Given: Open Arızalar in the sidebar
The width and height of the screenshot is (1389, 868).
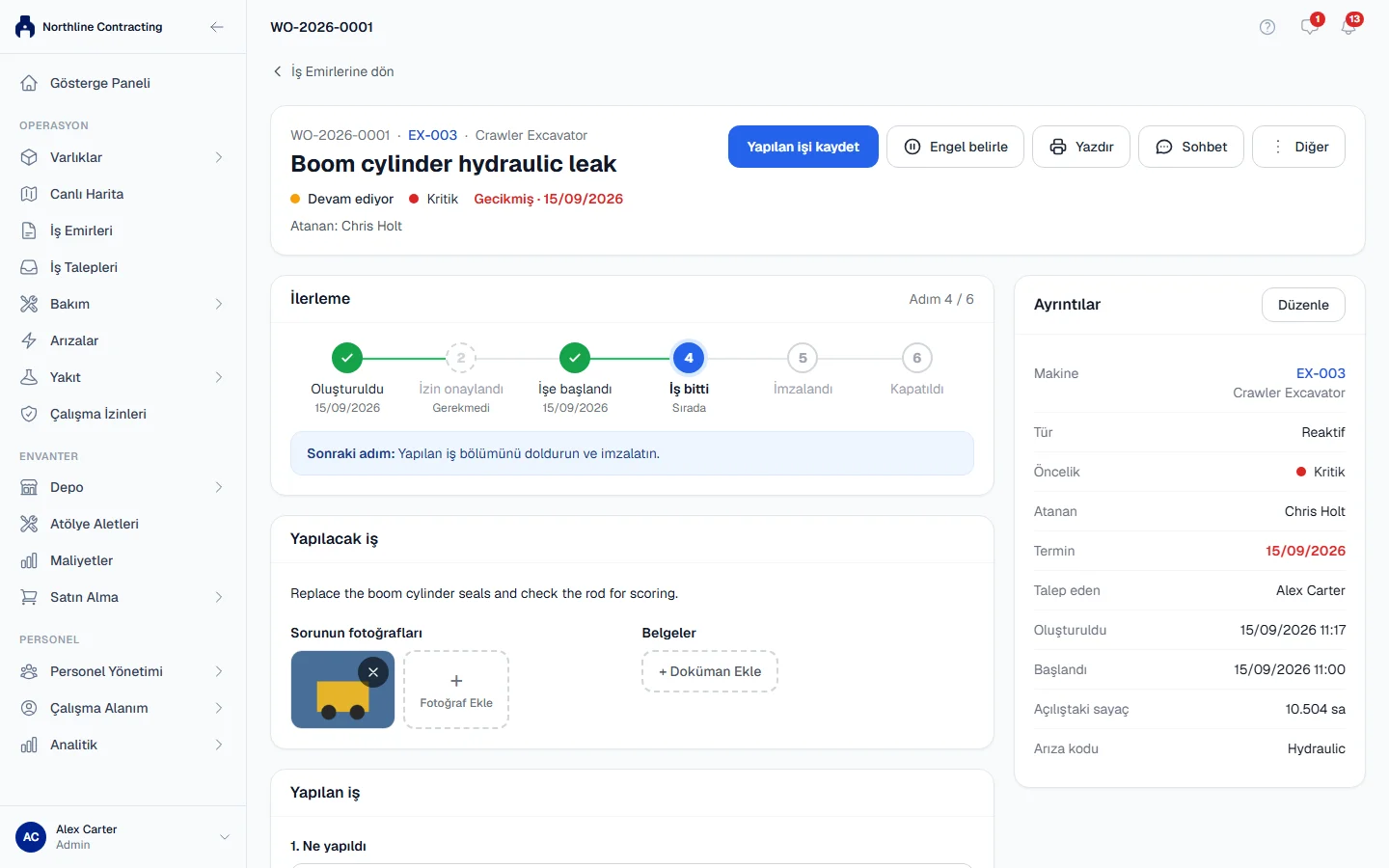Looking at the screenshot, I should [x=123, y=340].
